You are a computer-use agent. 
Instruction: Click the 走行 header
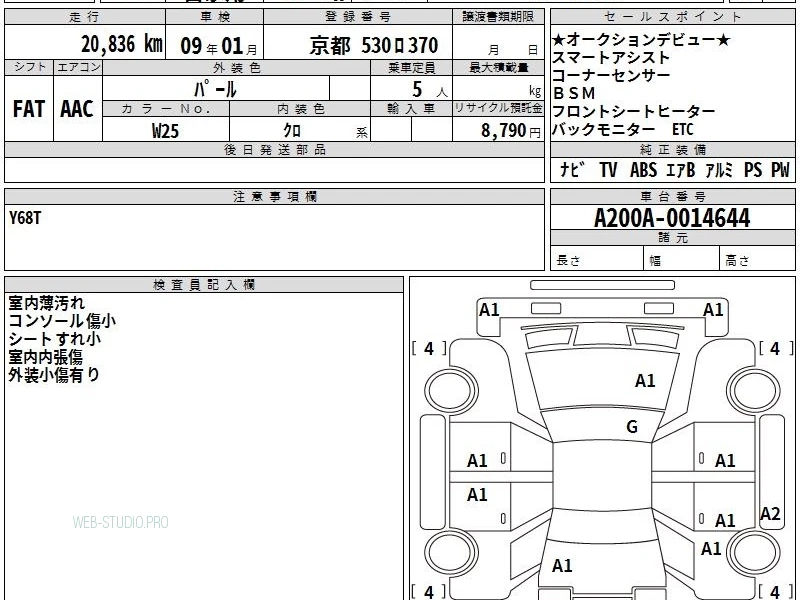[x=84, y=17]
